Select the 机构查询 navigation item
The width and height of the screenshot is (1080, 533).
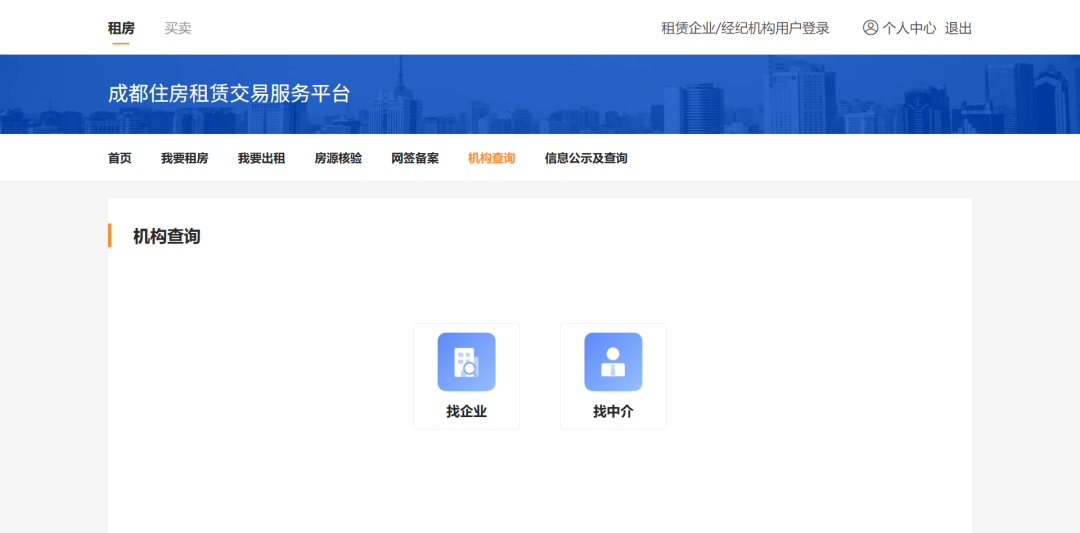492,158
